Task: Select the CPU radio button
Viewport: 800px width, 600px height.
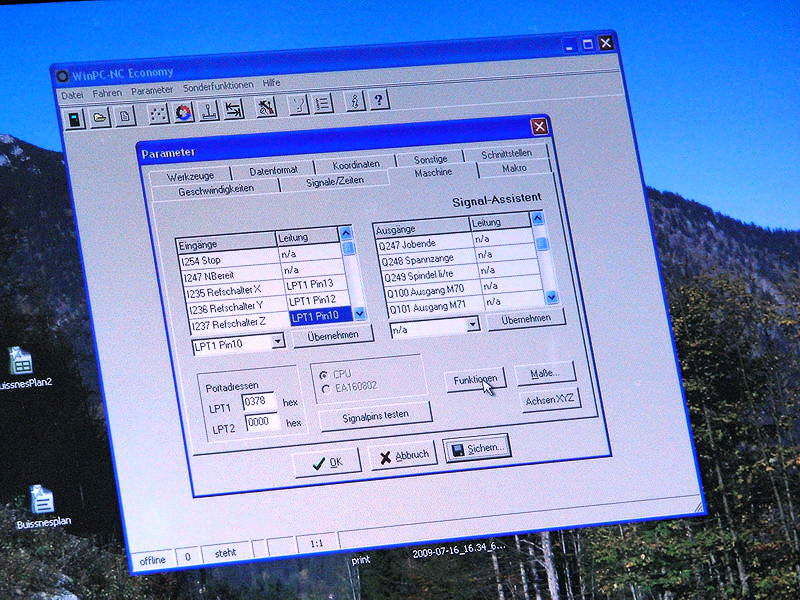Action: coord(323,375)
